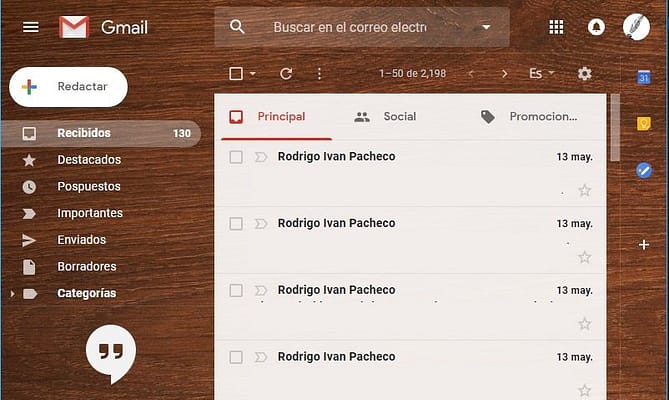The width and height of the screenshot is (669, 400).
Task: Select the fourth Rodrigo Ivan Pacheco email checkbox
Action: (236, 357)
